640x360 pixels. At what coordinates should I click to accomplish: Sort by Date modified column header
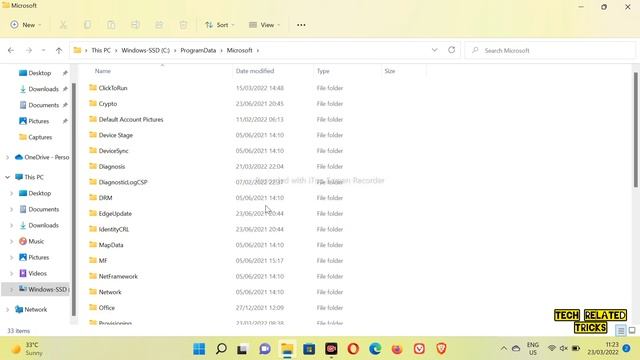[x=255, y=71]
